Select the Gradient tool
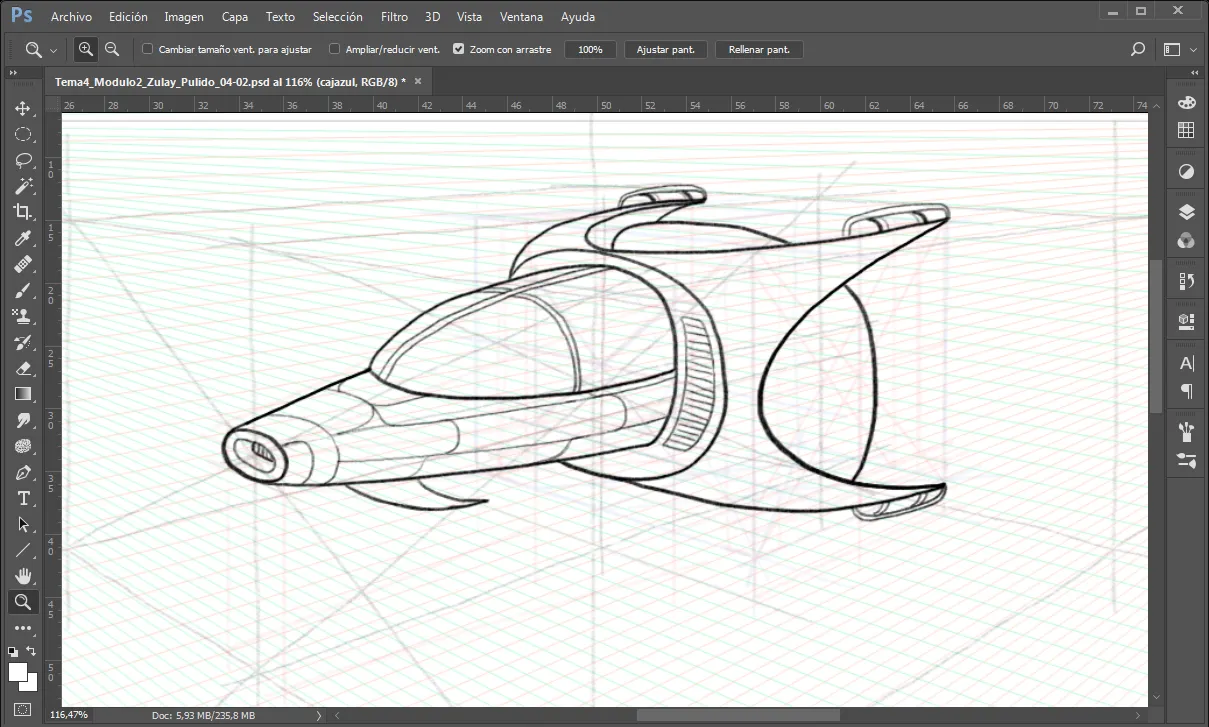 [x=22, y=394]
